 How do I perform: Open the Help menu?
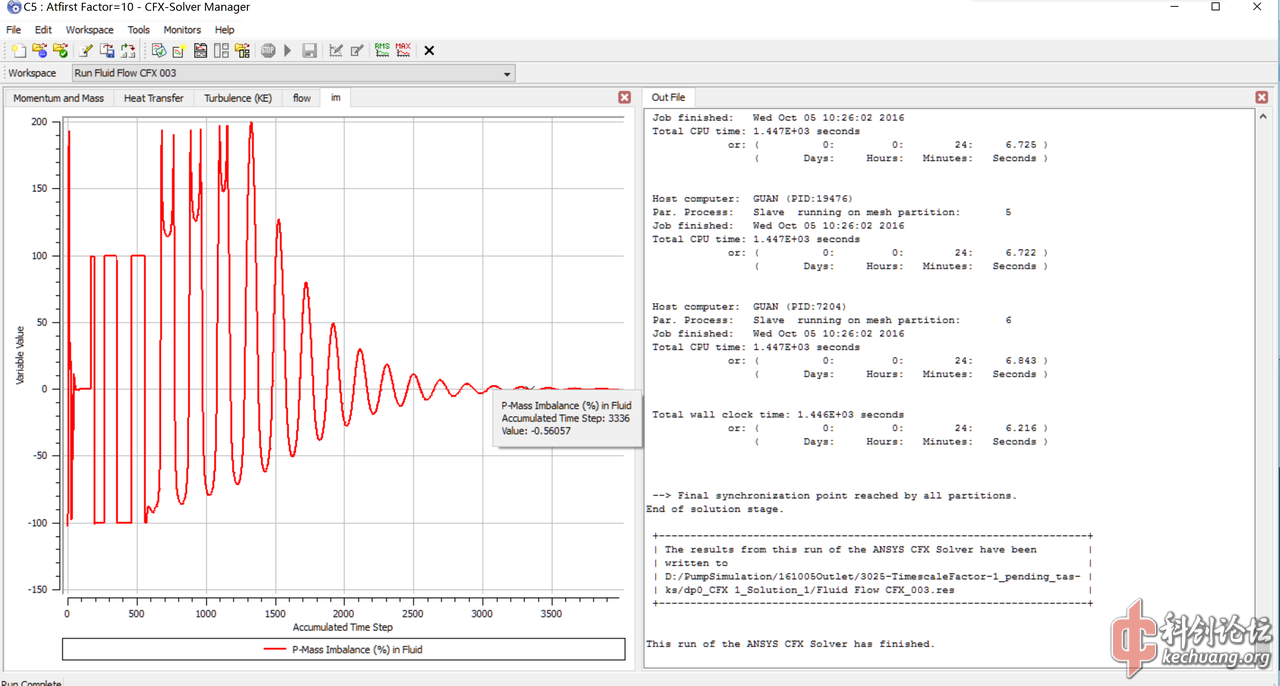[x=224, y=30]
